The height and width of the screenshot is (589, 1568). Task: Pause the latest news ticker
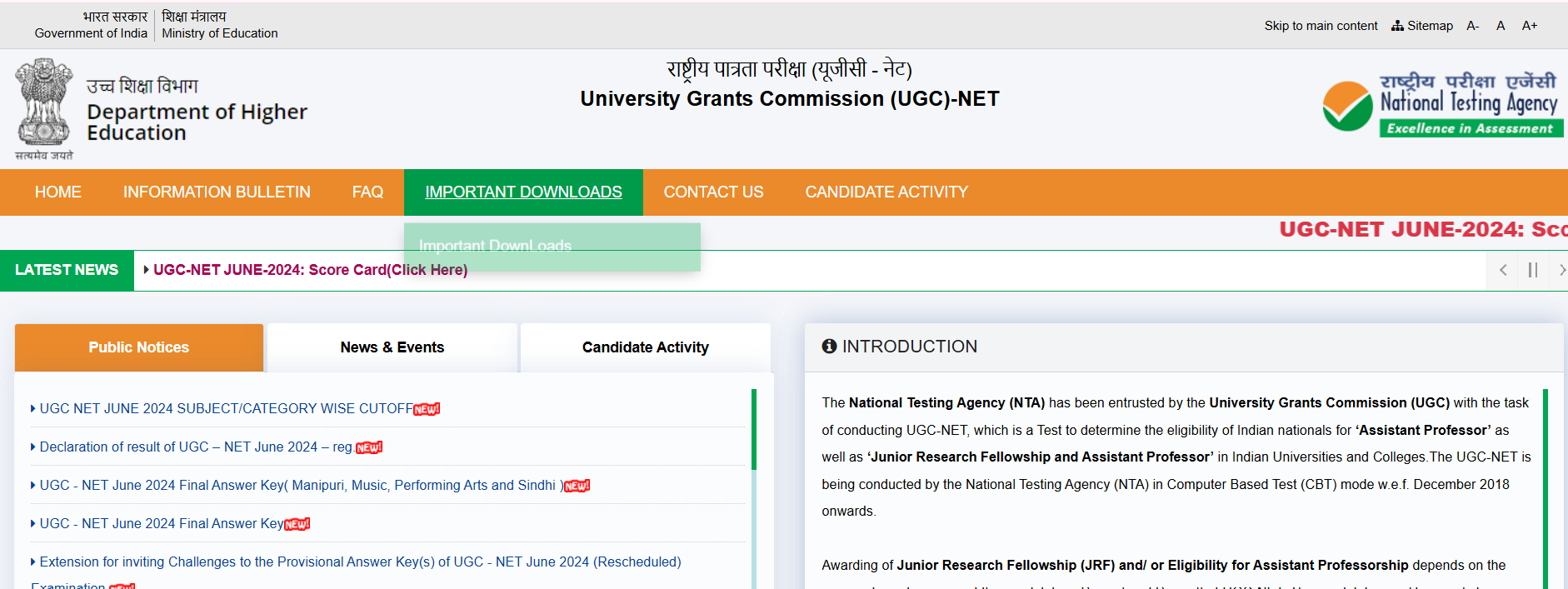click(x=1533, y=270)
